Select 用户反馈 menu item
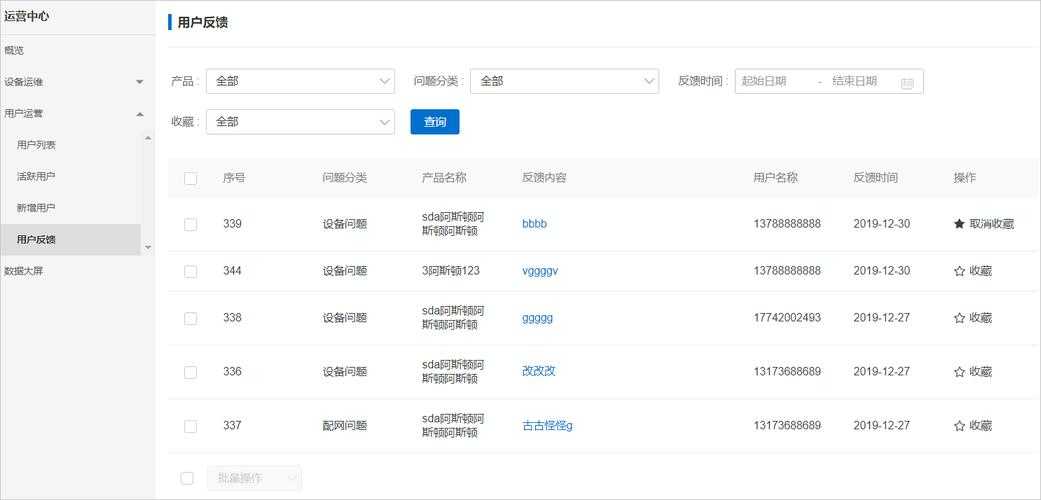The image size is (1041, 500). (x=70, y=240)
